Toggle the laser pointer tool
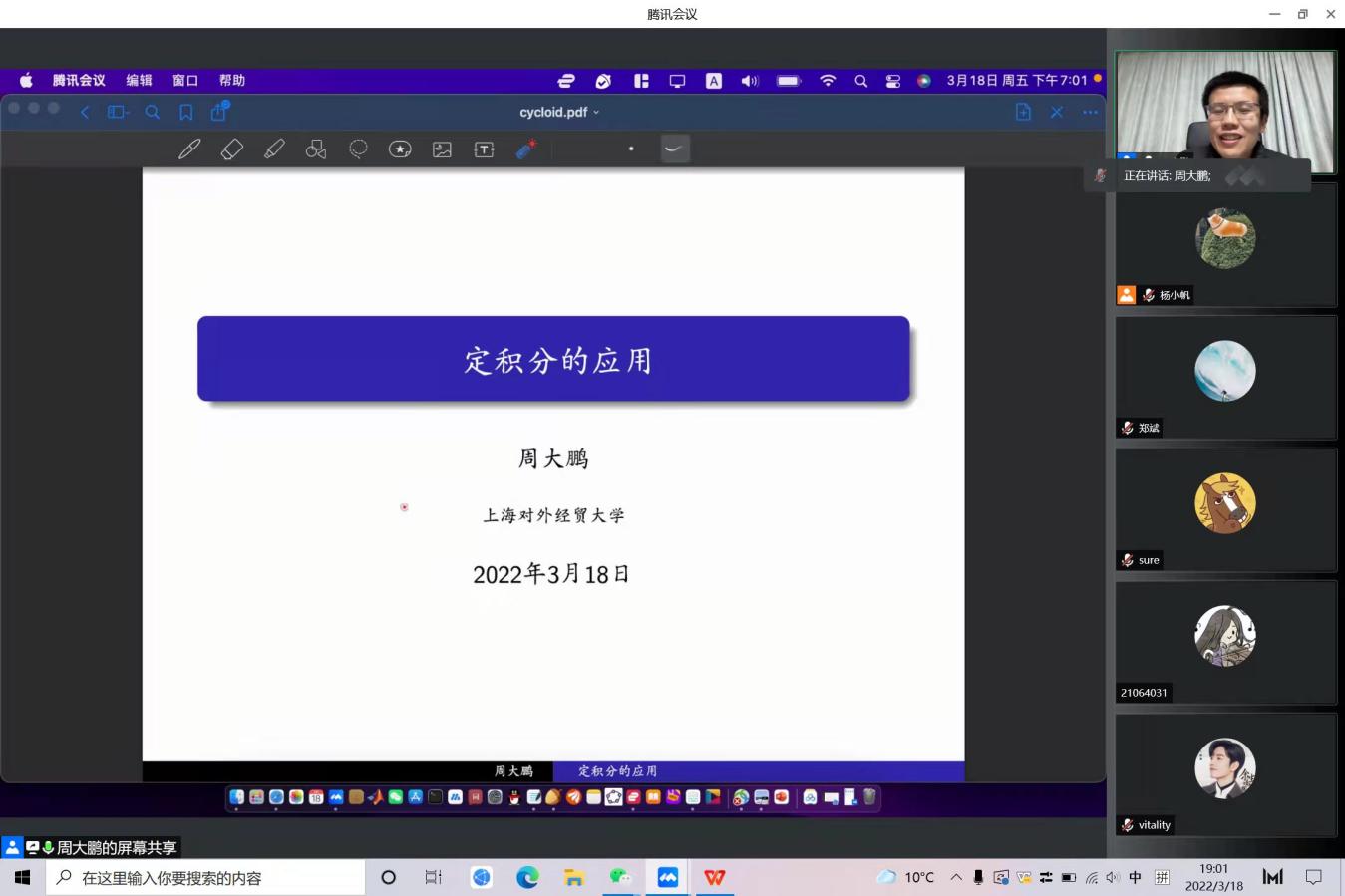The height and width of the screenshot is (896, 1345). 526,149
